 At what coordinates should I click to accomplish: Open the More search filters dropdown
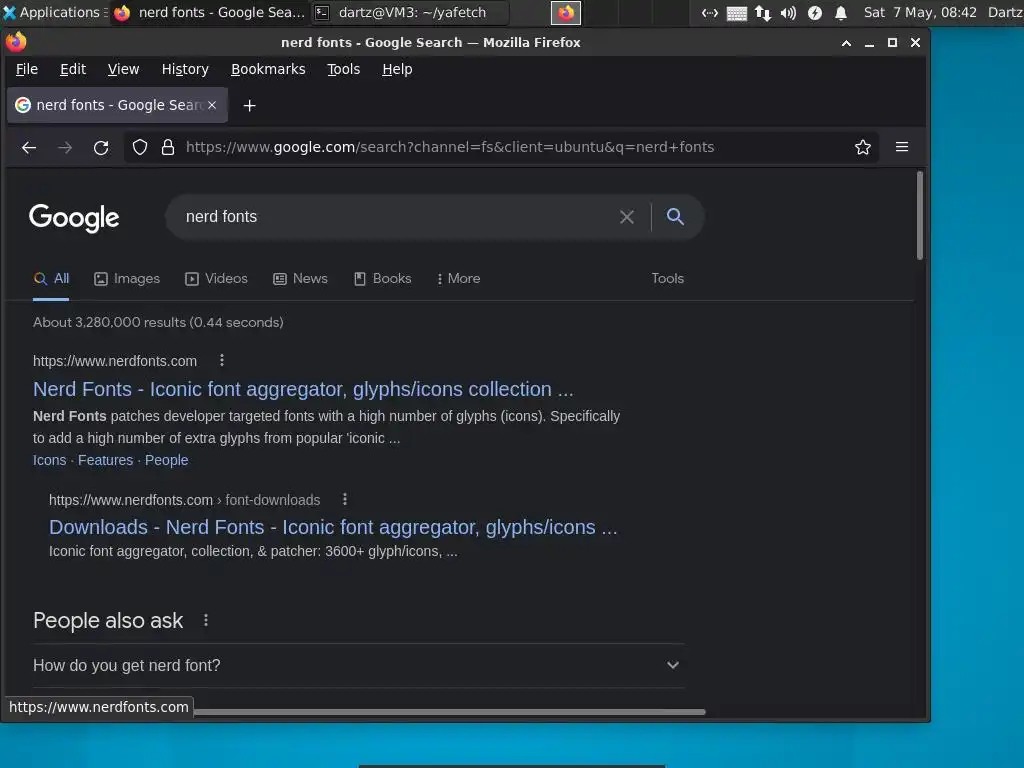tap(458, 279)
